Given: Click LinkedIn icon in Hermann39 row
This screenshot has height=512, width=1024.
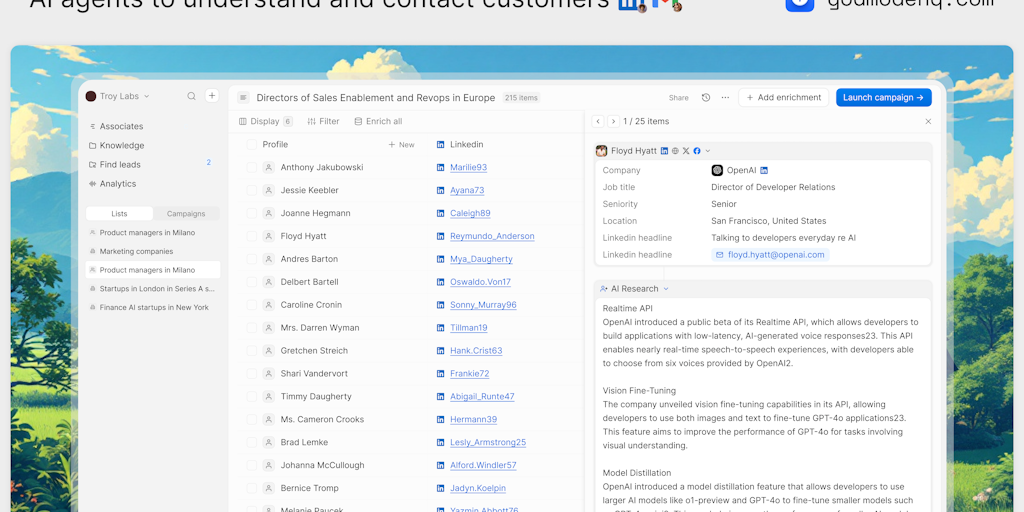Looking at the screenshot, I should 440,419.
